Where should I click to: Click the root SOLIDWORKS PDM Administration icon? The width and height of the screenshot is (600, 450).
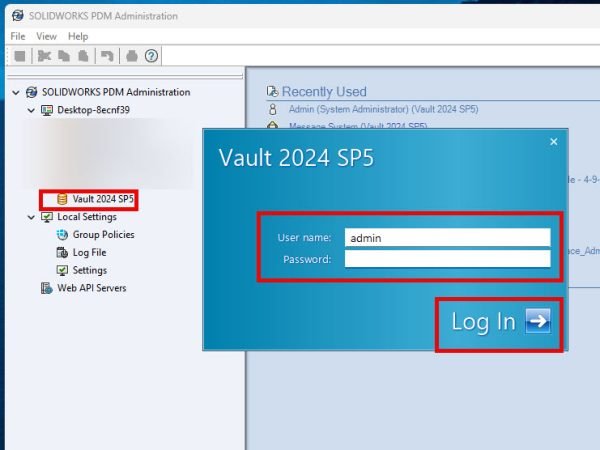(31, 92)
